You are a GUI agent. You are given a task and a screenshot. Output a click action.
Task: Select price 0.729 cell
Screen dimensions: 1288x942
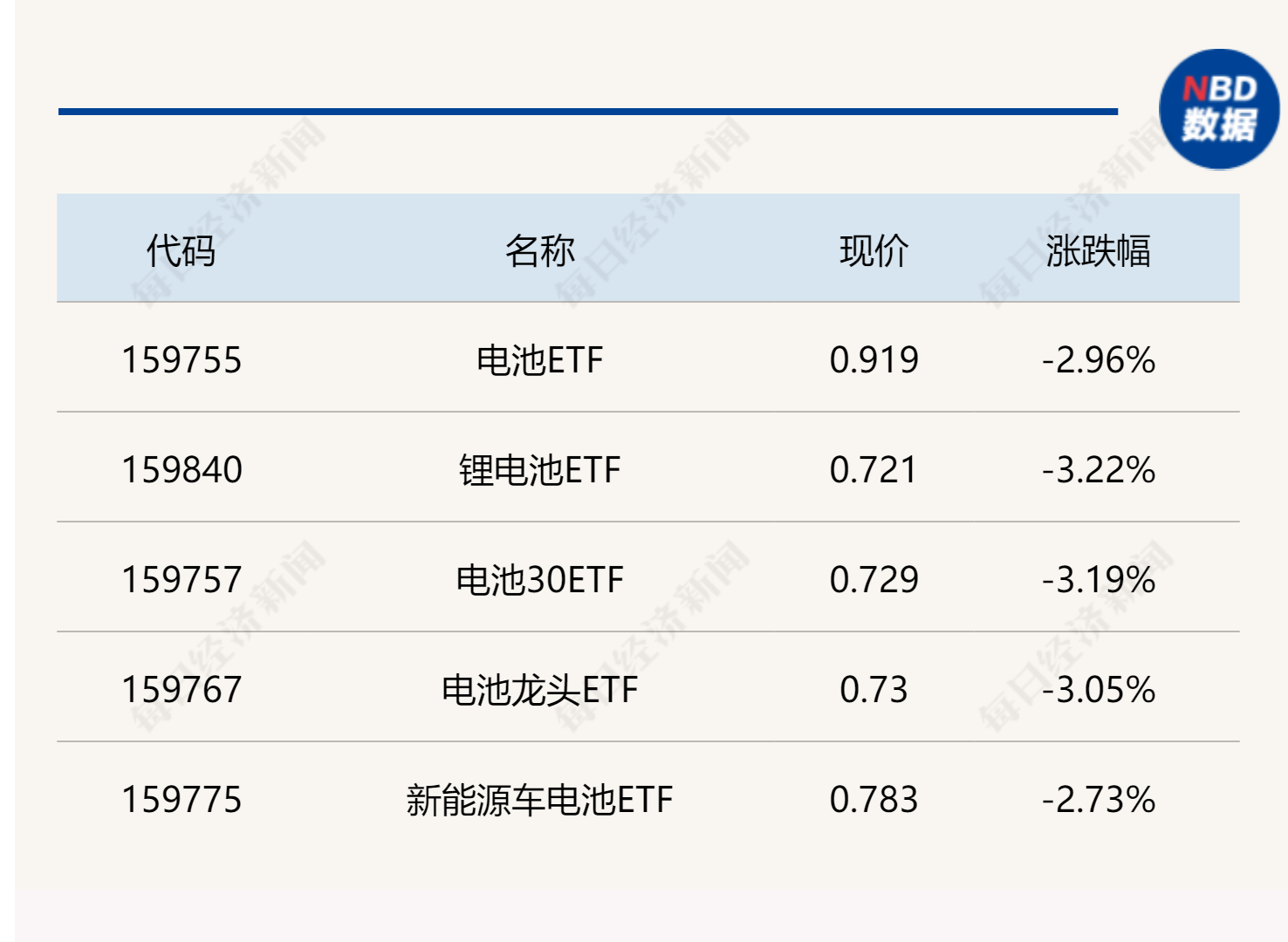pyautogui.click(x=874, y=579)
